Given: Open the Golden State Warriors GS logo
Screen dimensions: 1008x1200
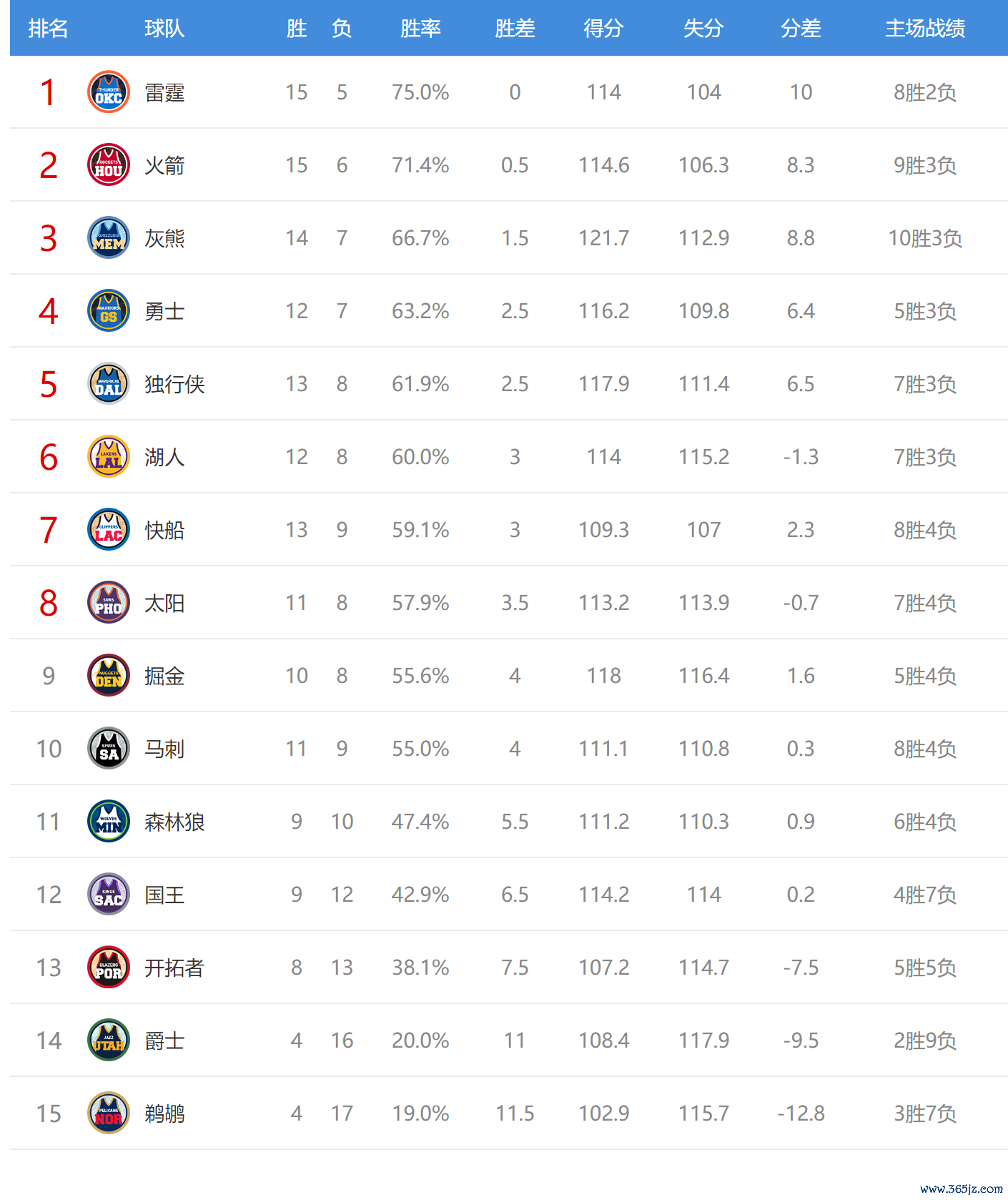Looking at the screenshot, I should [109, 311].
